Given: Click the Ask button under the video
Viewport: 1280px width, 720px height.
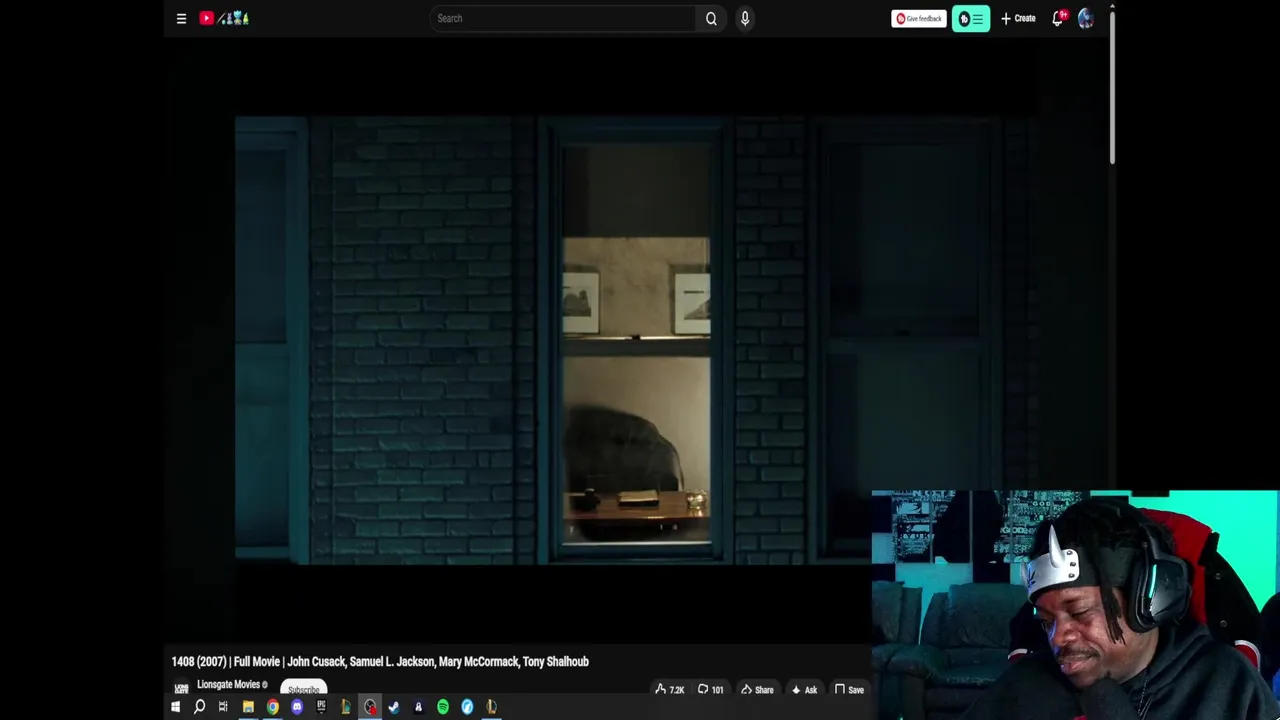Looking at the screenshot, I should (804, 689).
